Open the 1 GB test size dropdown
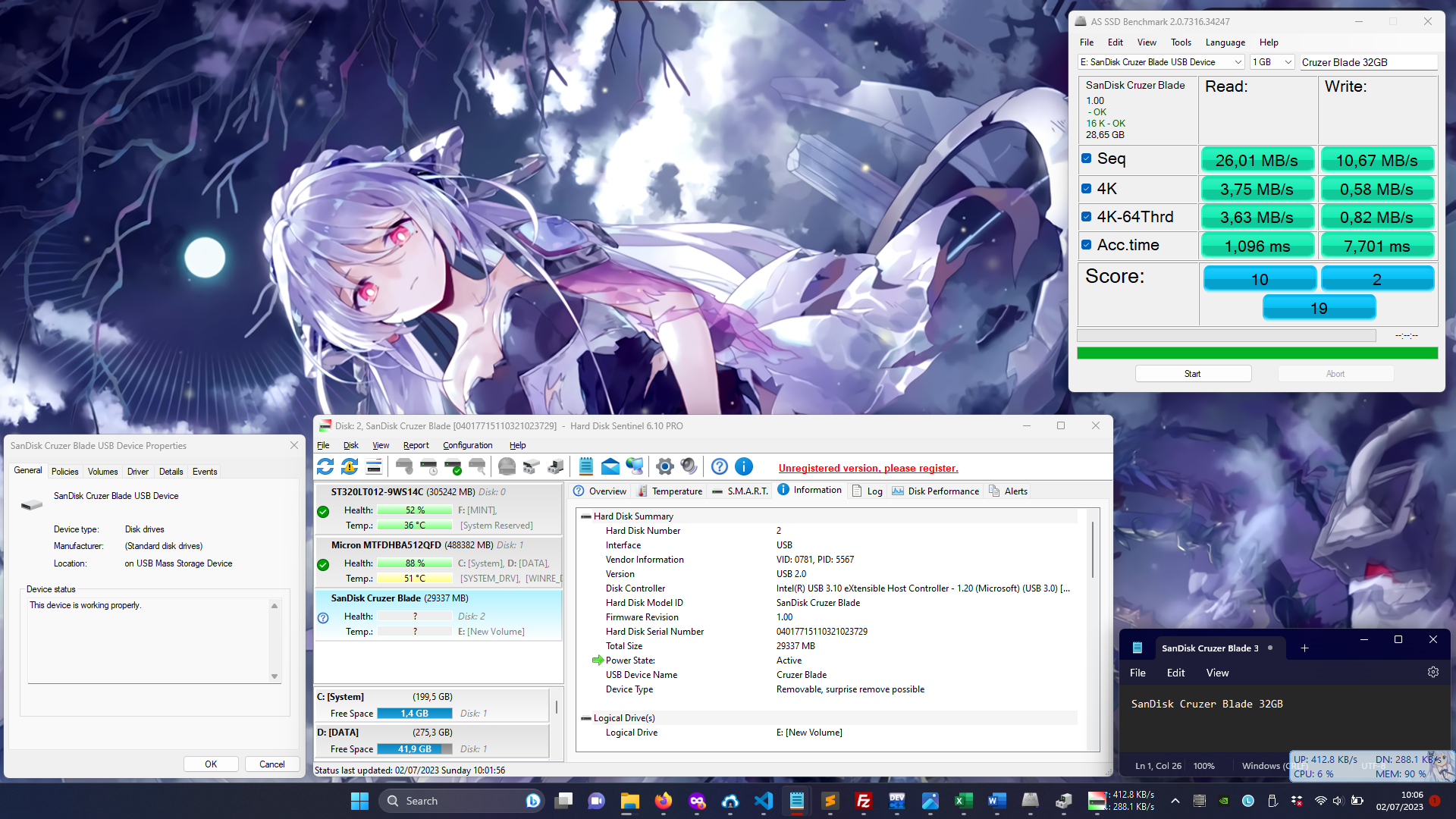 pyautogui.click(x=1272, y=62)
